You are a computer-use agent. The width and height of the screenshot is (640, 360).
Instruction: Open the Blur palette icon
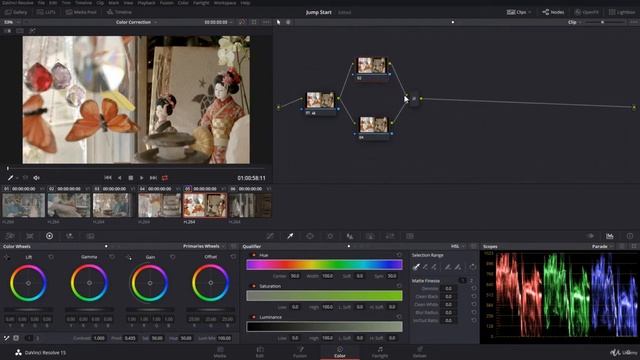point(350,236)
